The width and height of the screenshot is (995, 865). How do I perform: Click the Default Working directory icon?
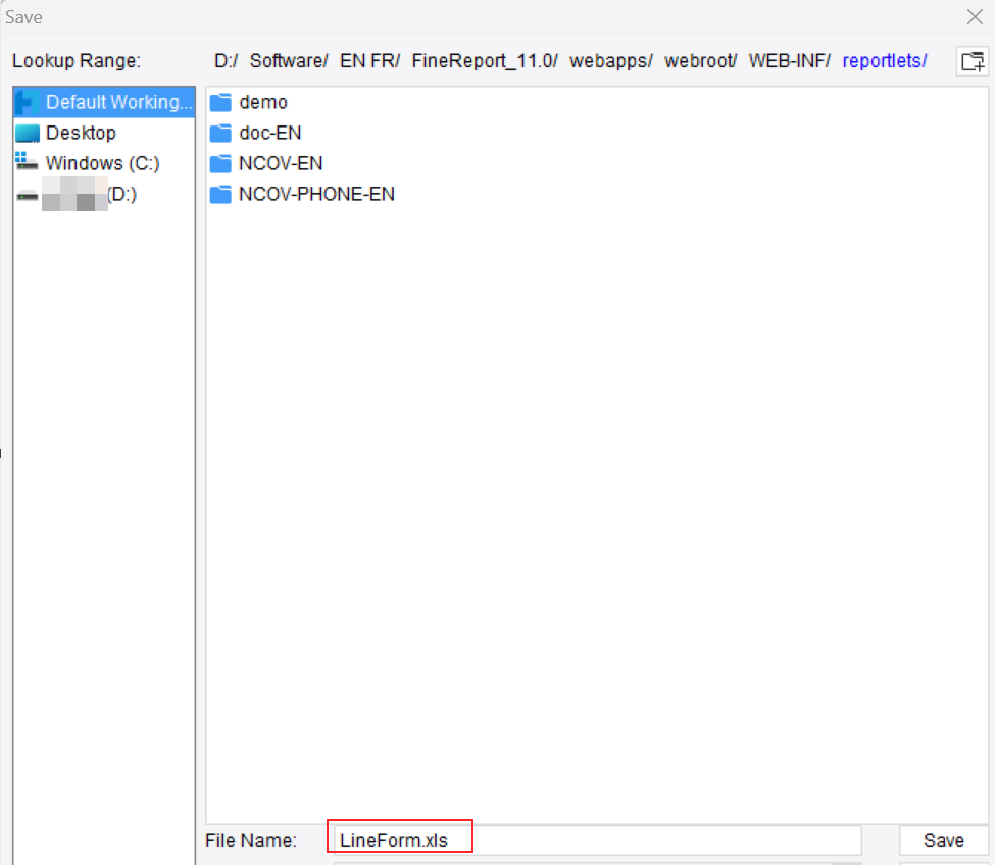(x=27, y=102)
